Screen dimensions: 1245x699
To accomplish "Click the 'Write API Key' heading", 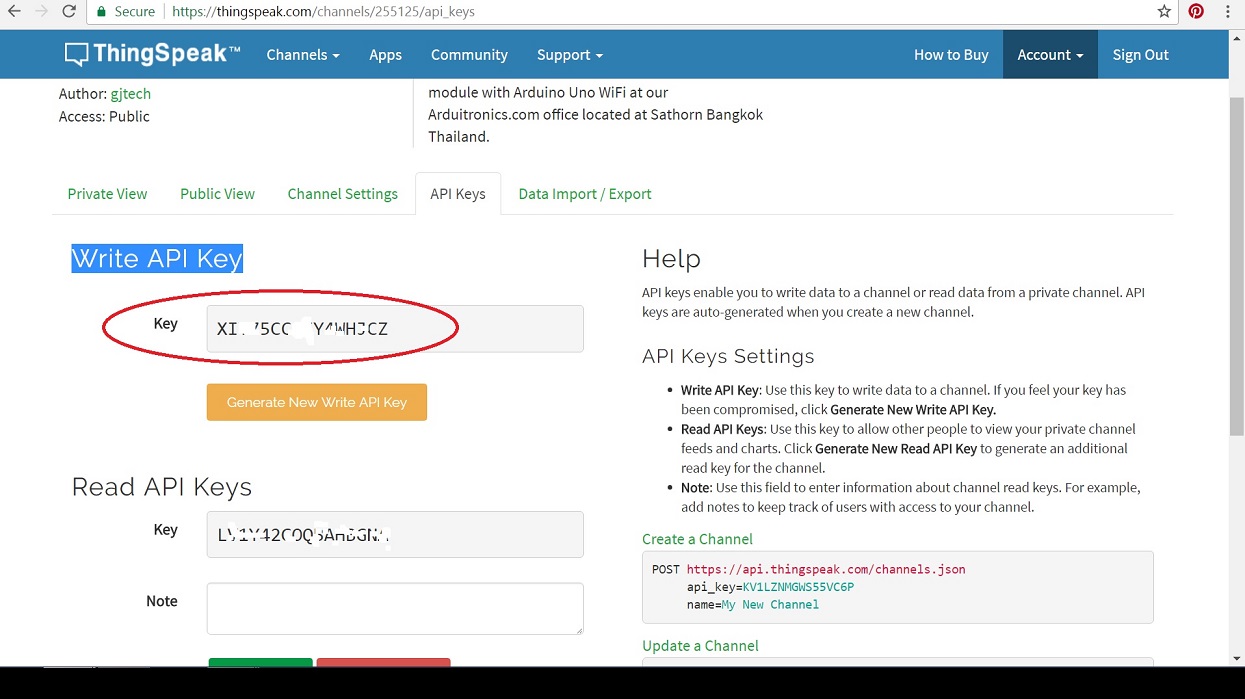I will pyautogui.click(x=157, y=259).
